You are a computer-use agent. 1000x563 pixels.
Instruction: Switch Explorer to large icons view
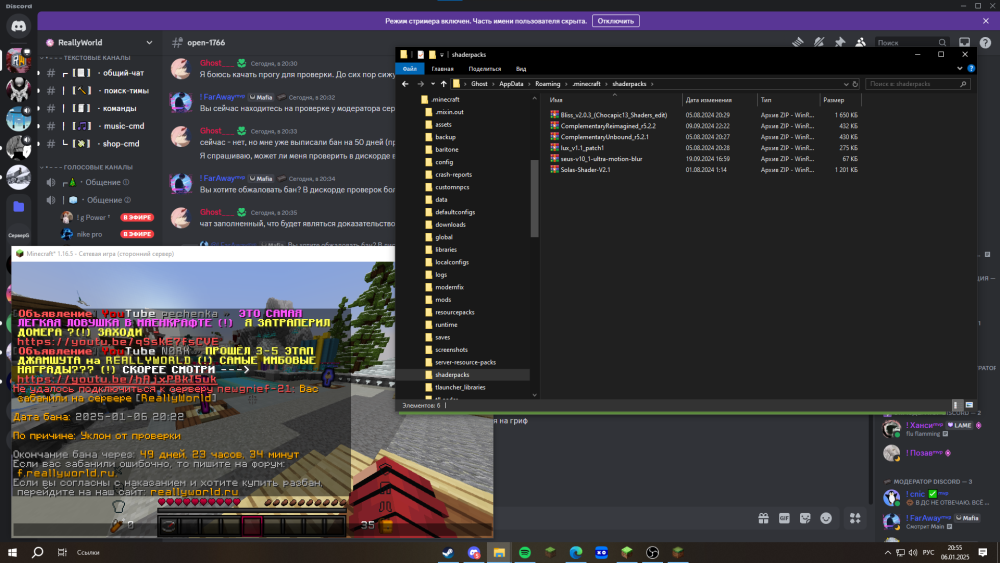tap(969, 406)
